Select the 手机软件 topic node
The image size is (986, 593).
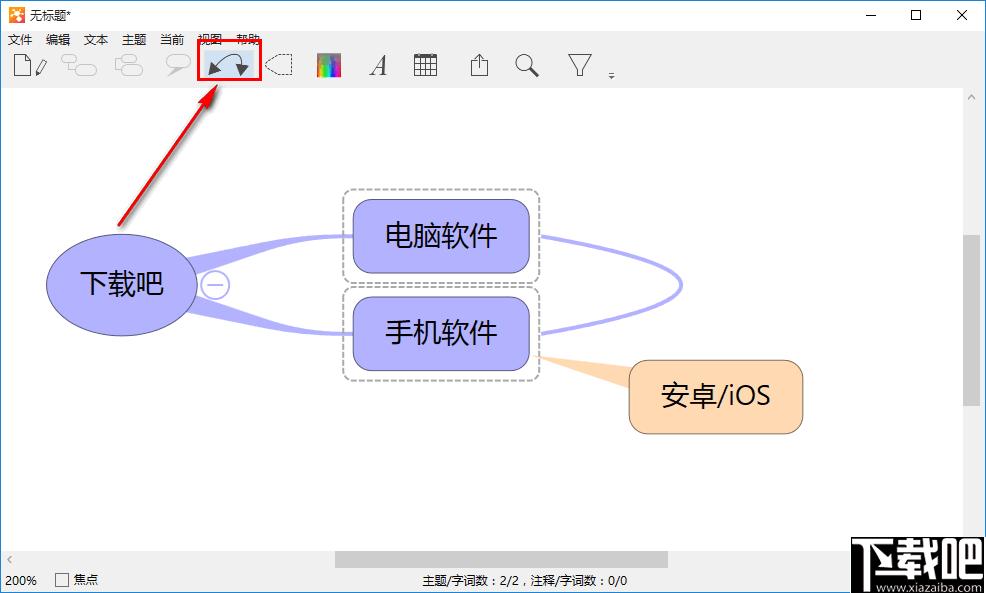(441, 333)
